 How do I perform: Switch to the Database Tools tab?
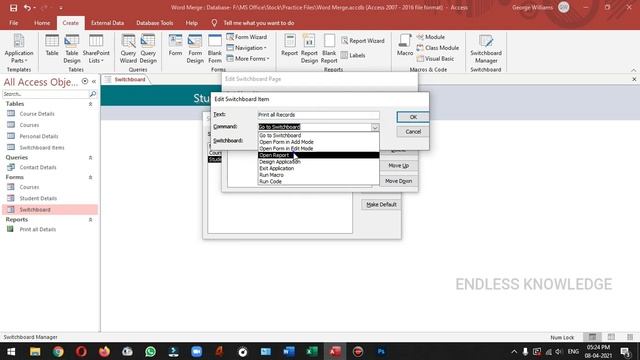pyautogui.click(x=155, y=23)
